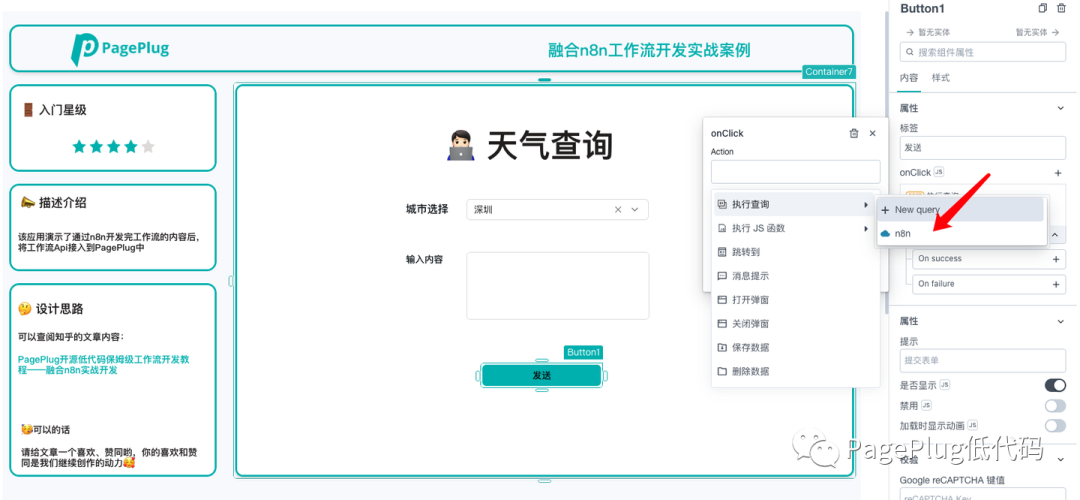Add a new onClick action with plus icon
Screen dimensions: 1080x500
point(1058,172)
